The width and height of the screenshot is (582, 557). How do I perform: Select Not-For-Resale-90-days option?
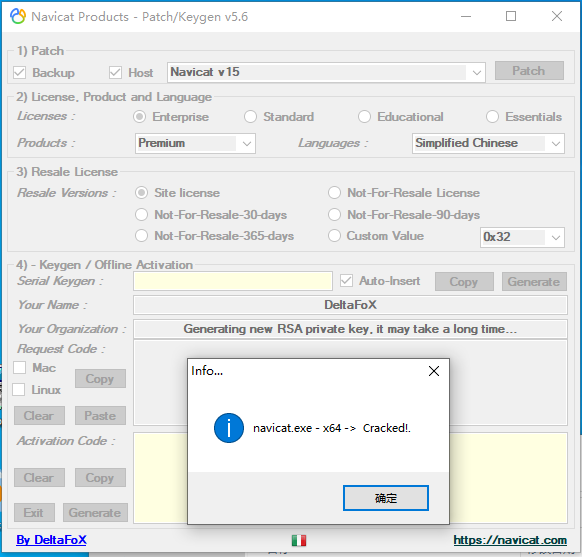click(334, 214)
